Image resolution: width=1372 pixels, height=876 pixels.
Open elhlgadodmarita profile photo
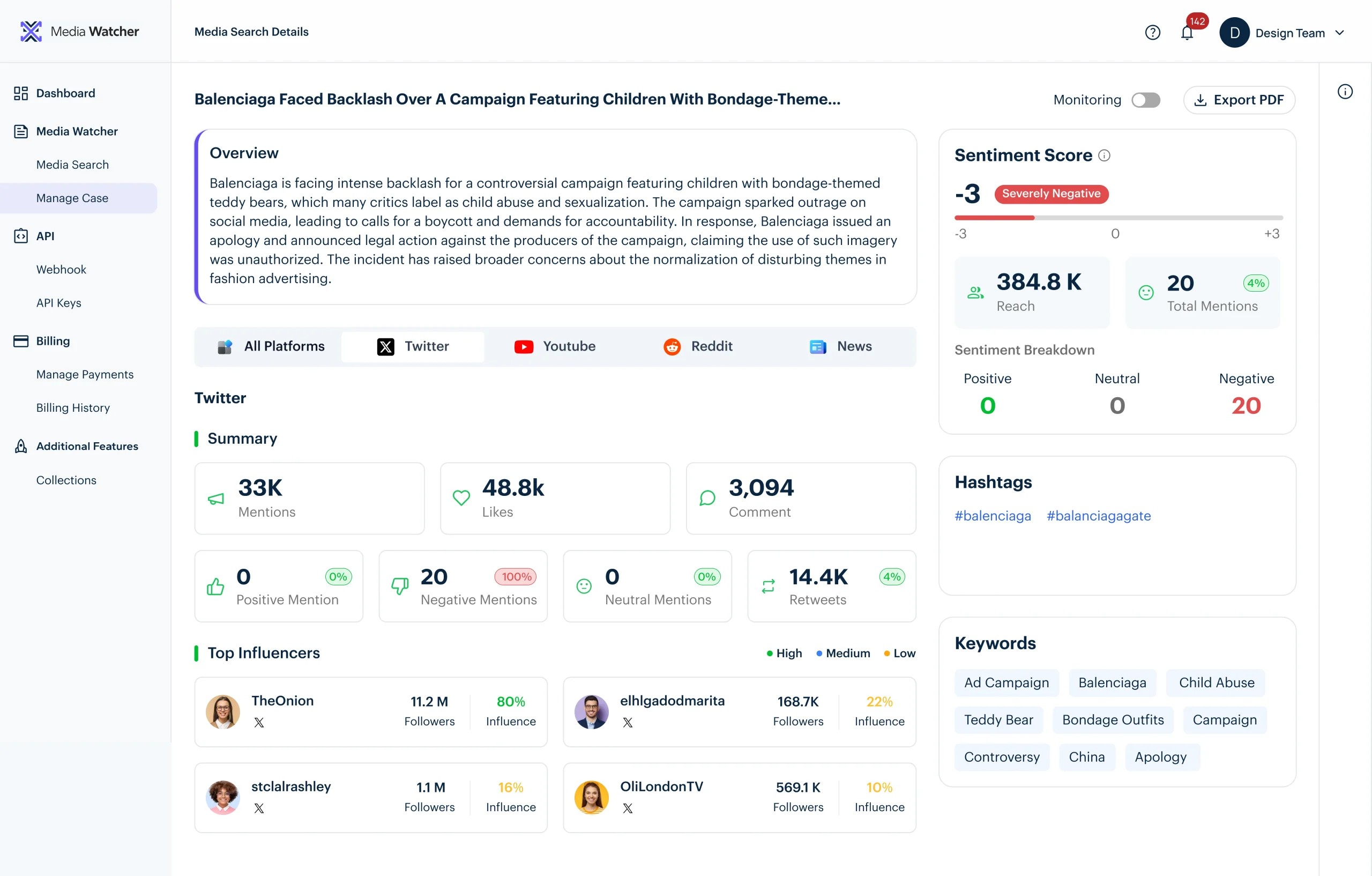(x=592, y=712)
